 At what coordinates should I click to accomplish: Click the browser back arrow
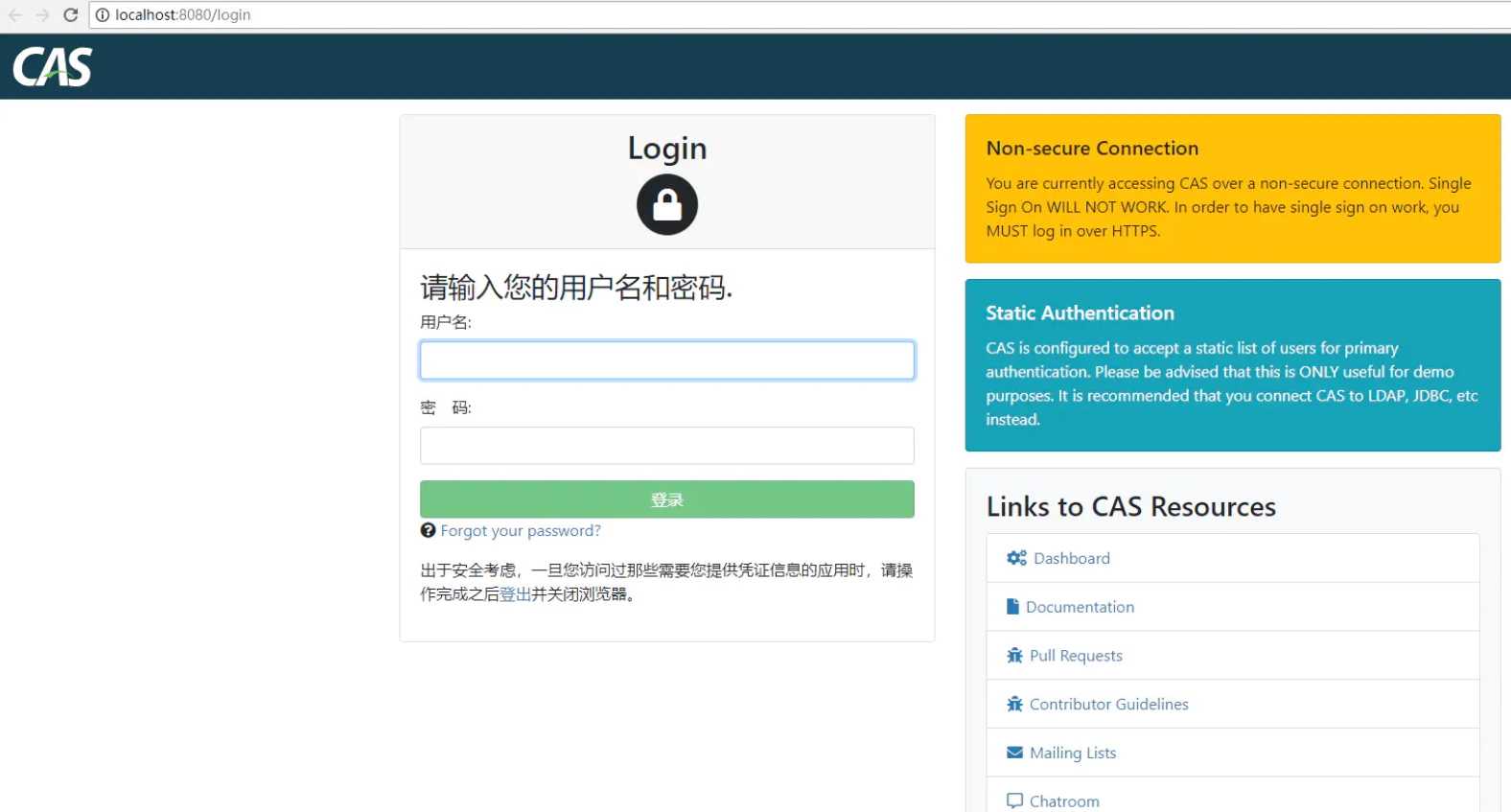[x=15, y=15]
